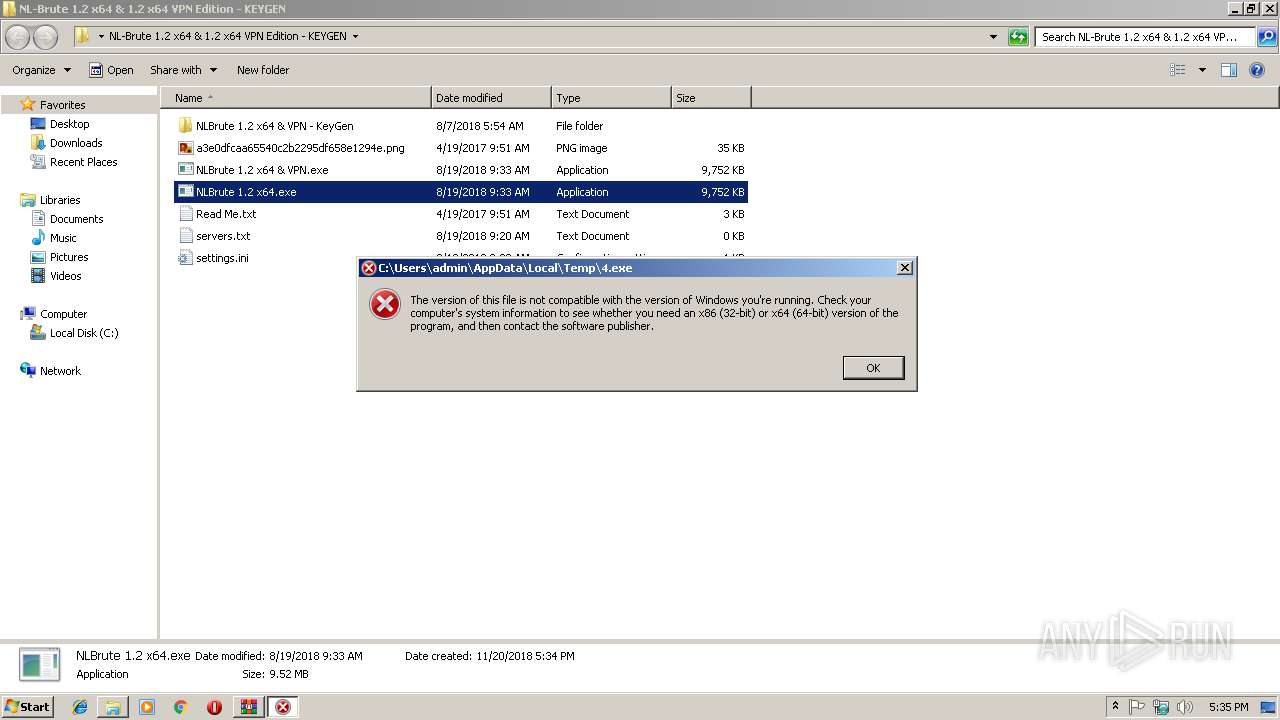Open the address bar breadcrumb dropdown arrow
Image resolution: width=1280 pixels, height=720 pixels.
355,37
